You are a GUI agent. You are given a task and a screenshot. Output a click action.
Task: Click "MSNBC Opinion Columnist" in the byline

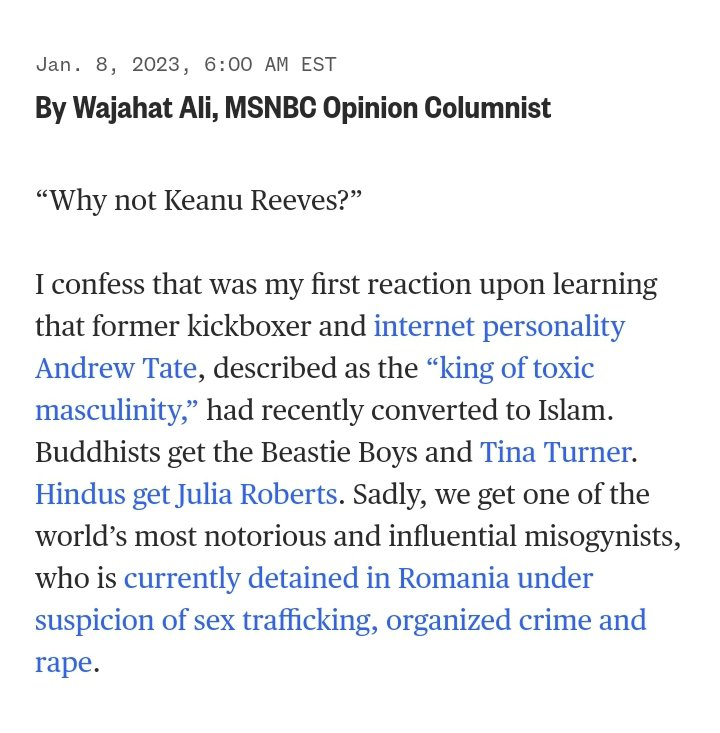tap(388, 108)
